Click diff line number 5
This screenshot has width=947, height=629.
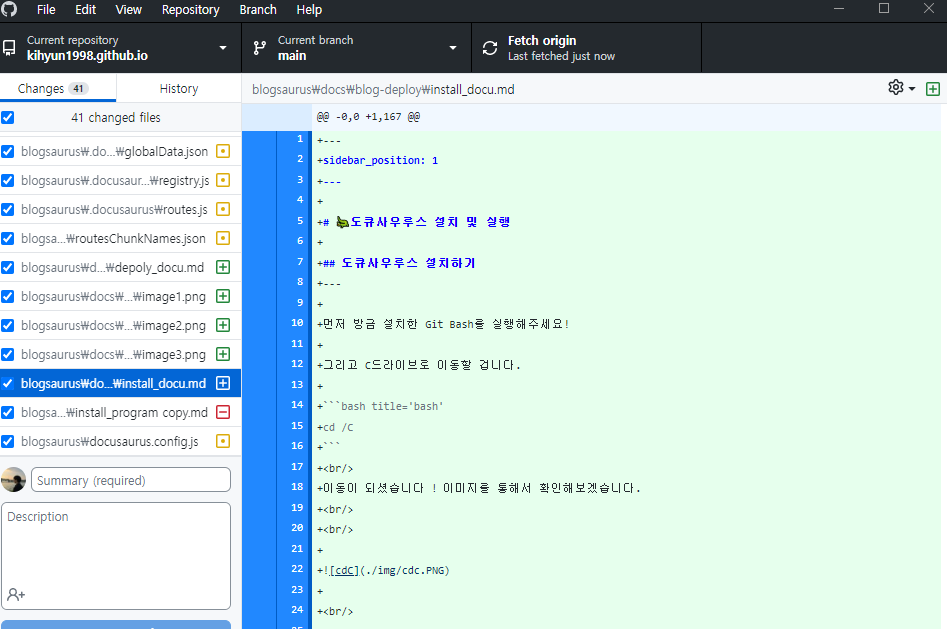pos(300,221)
